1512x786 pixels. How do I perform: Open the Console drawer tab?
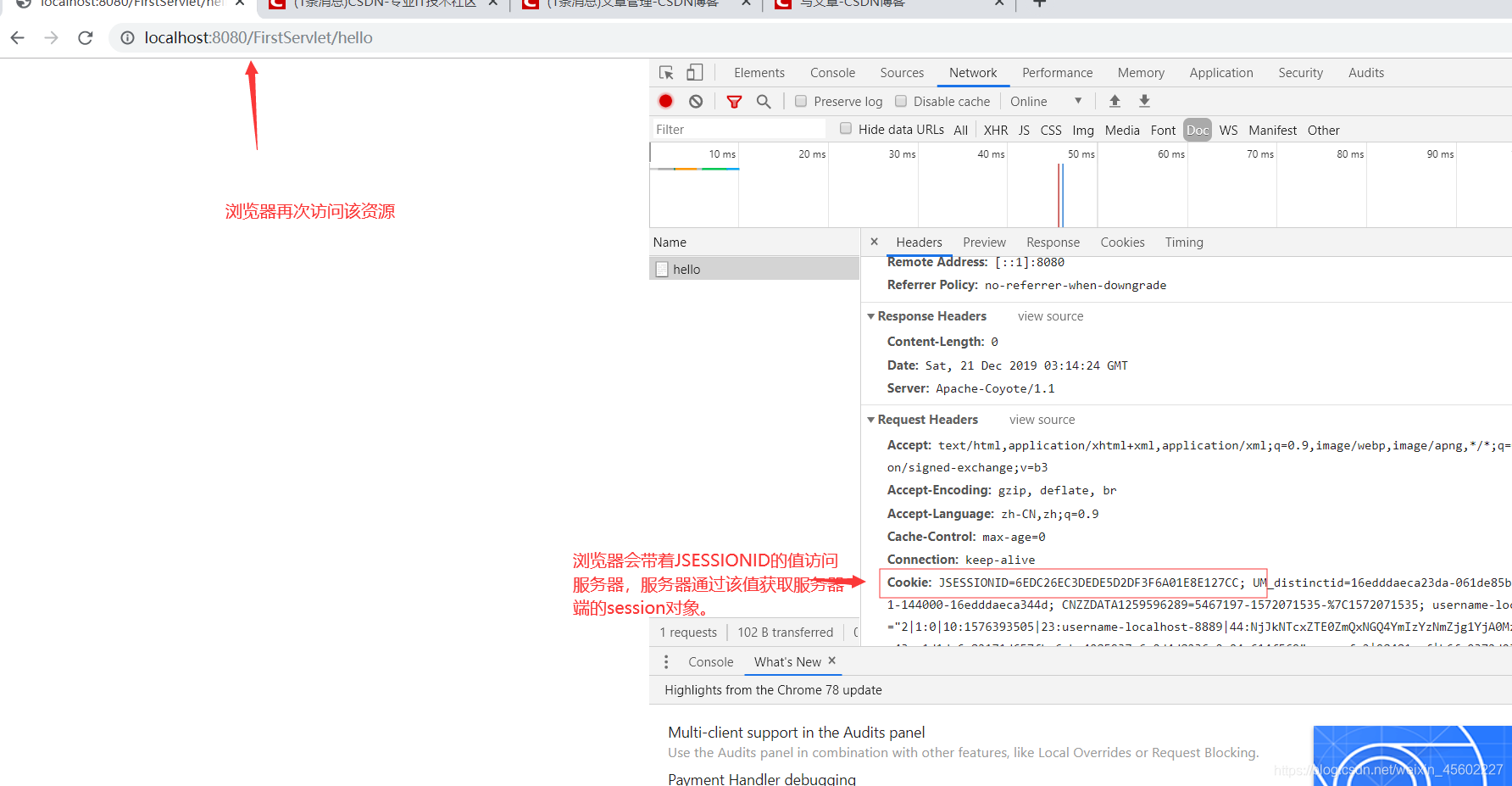pos(710,662)
